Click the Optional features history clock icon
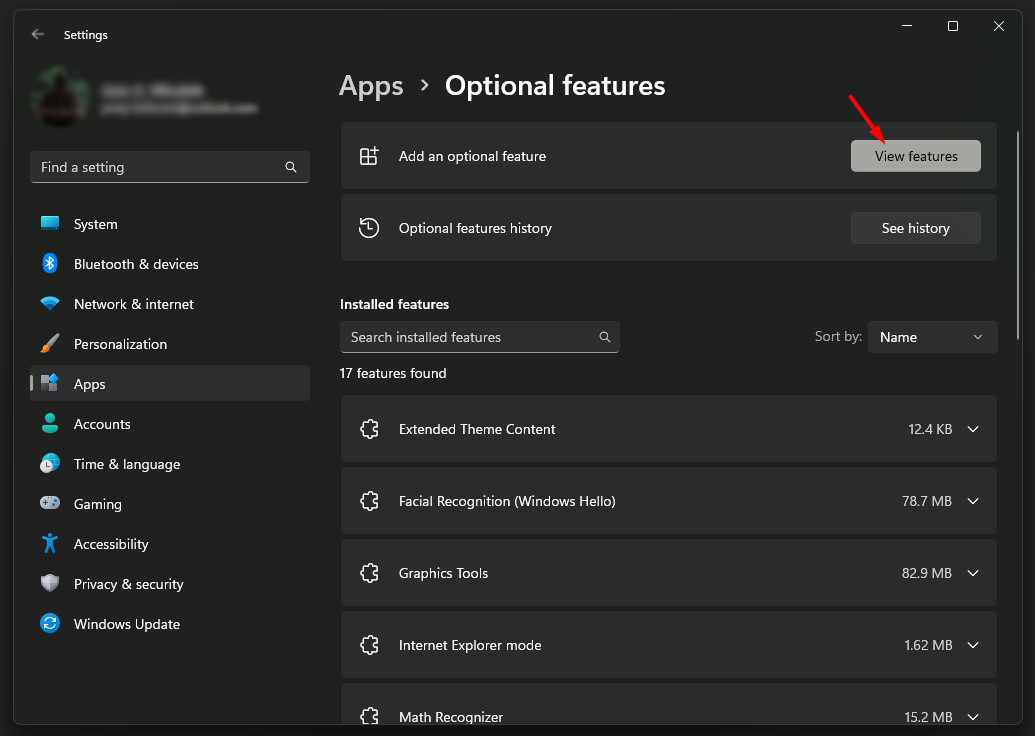The height and width of the screenshot is (736, 1035). 369,228
